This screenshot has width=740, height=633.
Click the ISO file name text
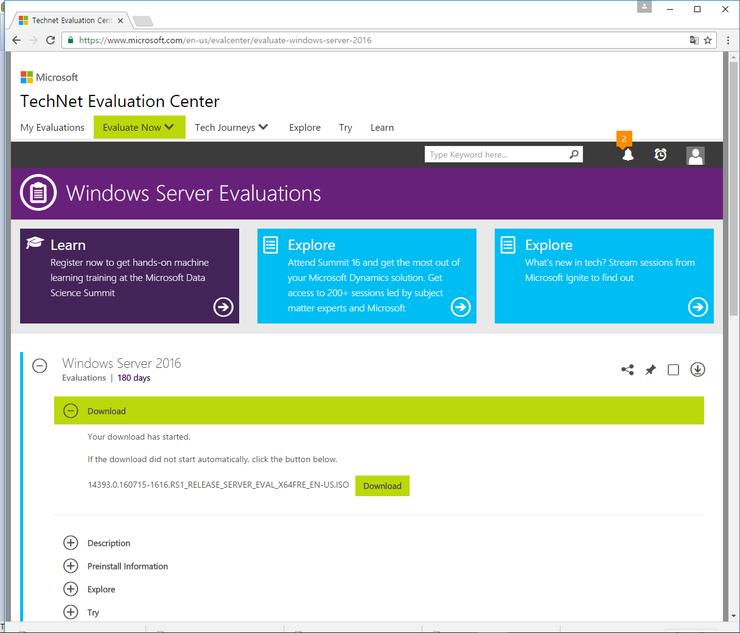point(219,485)
